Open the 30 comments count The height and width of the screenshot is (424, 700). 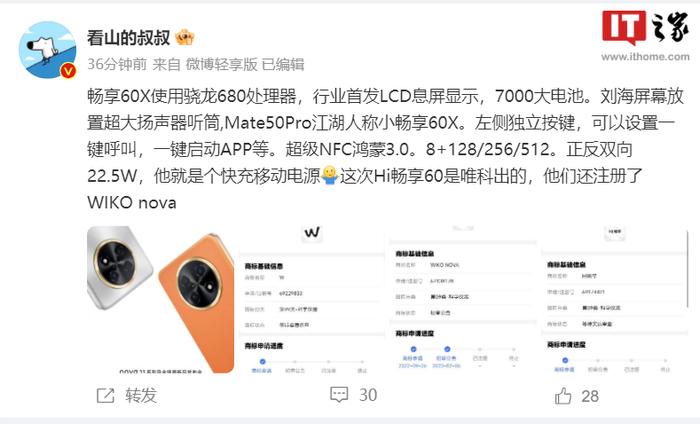click(x=368, y=395)
